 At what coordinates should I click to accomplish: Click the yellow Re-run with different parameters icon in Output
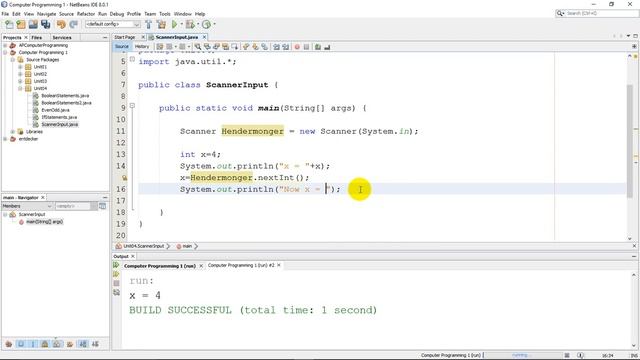click(116, 274)
